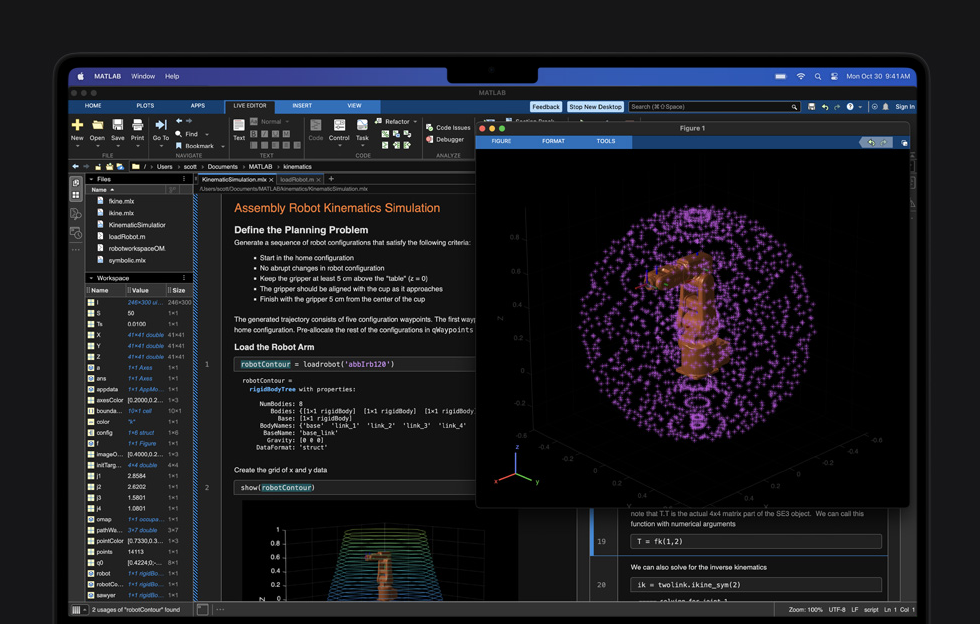980x624 pixels.
Task: Click the browse for folder icon
Action: 109,167
